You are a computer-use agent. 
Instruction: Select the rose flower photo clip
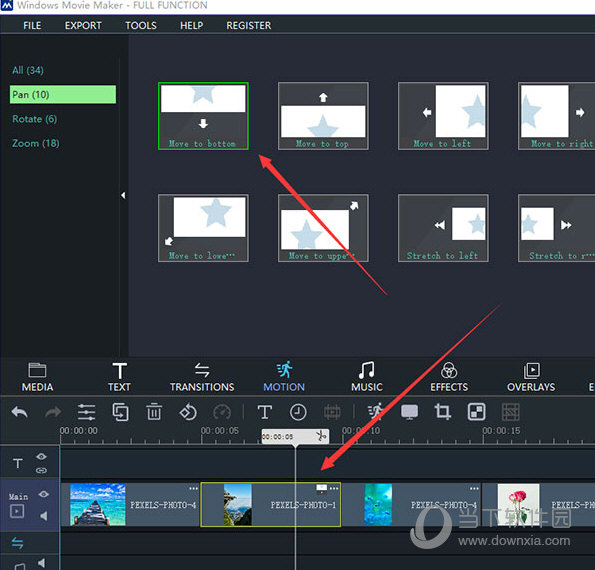click(x=539, y=505)
